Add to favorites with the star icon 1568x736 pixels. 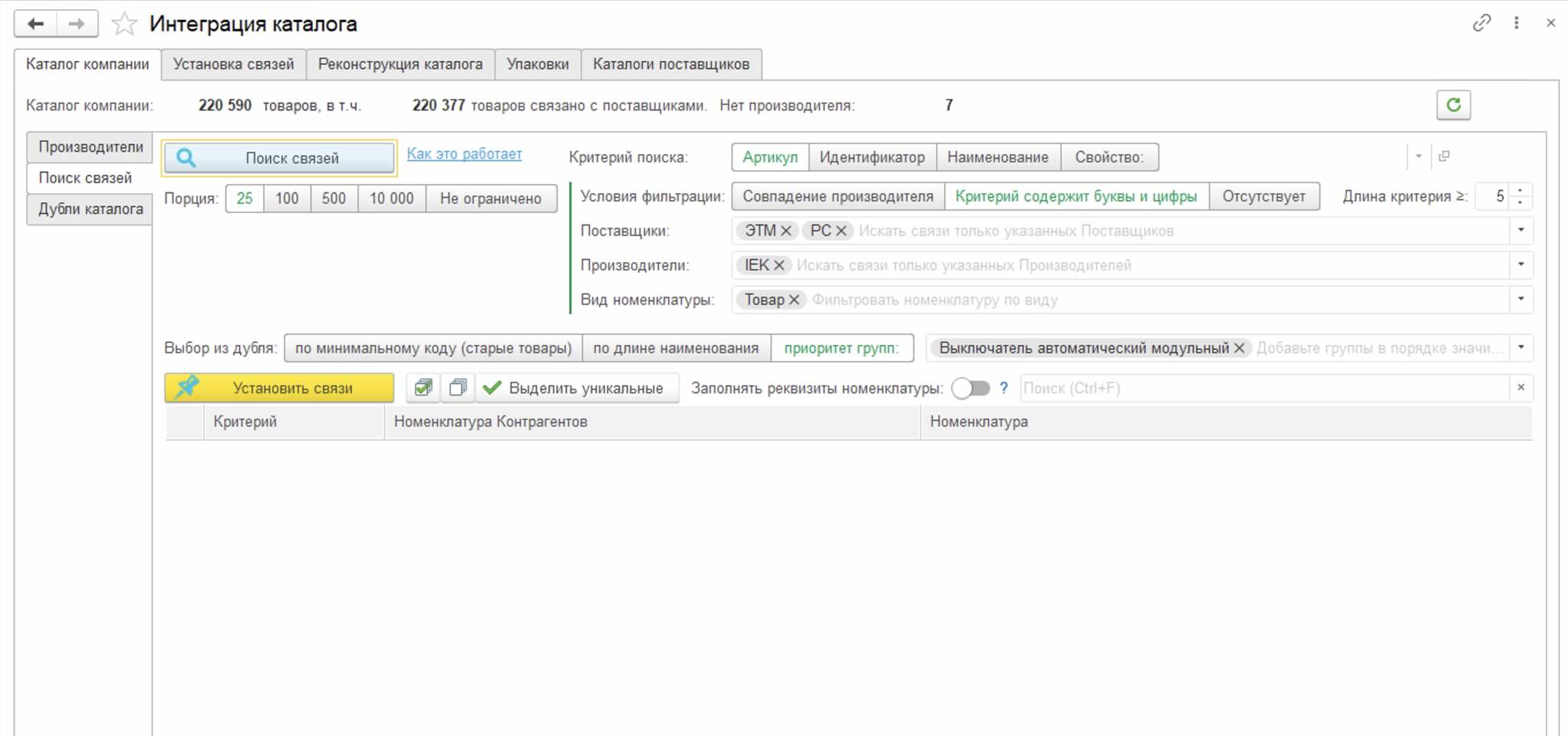124,24
